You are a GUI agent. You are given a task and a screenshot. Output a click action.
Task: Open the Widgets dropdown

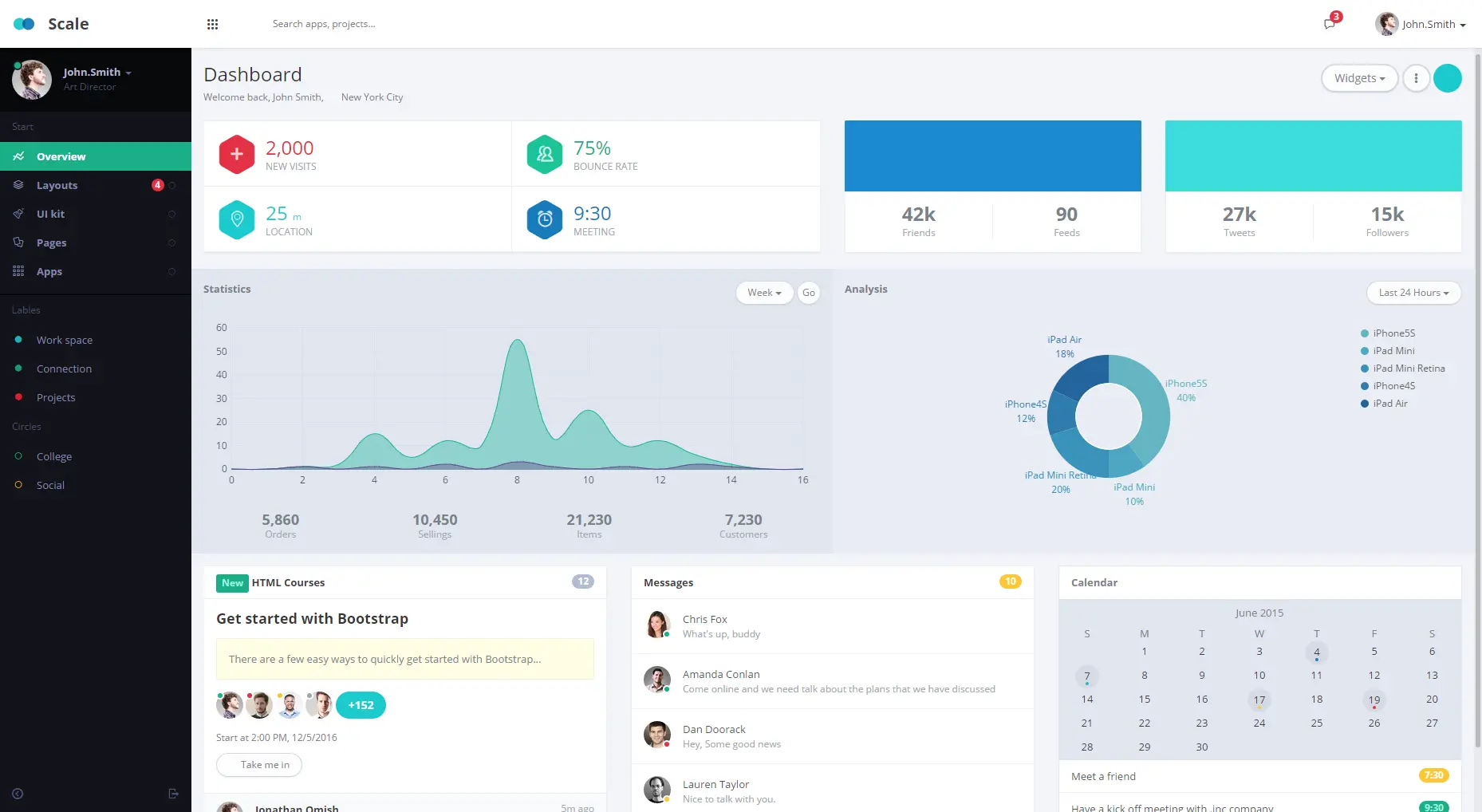[x=1359, y=78]
